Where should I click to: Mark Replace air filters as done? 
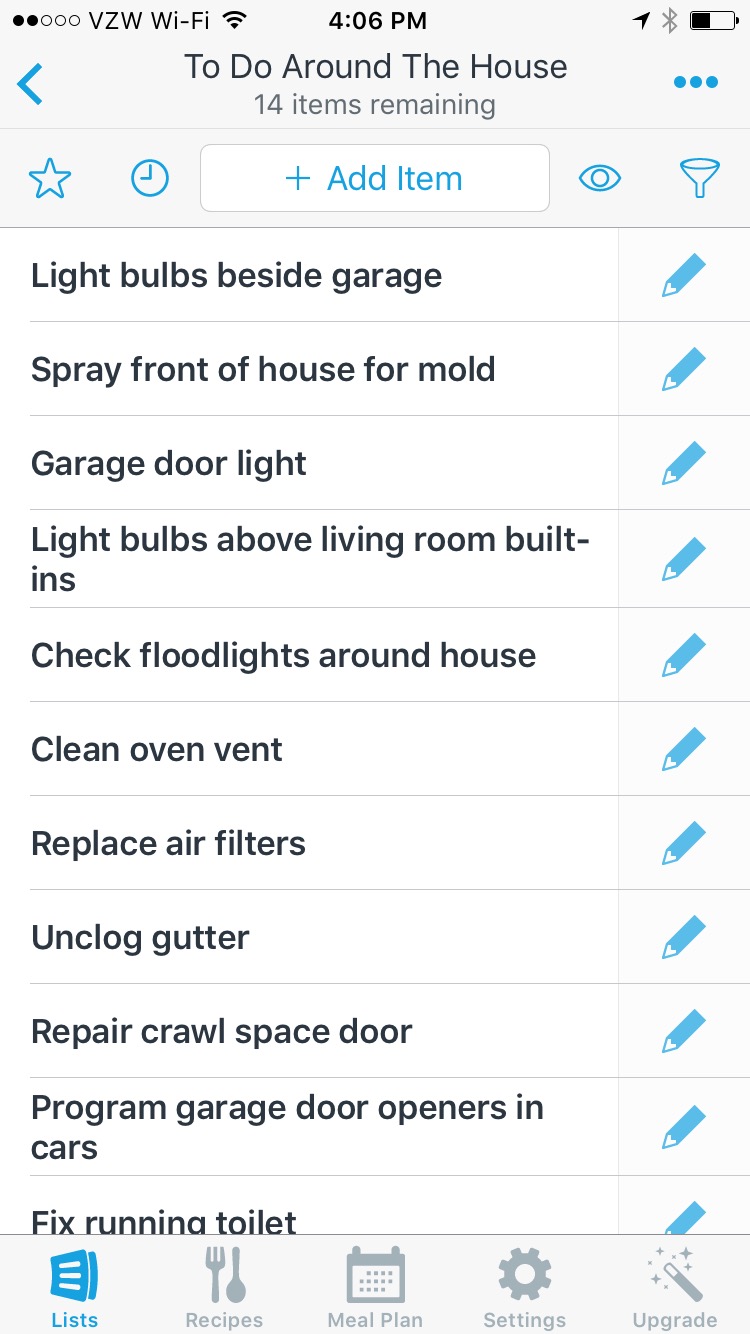168,844
